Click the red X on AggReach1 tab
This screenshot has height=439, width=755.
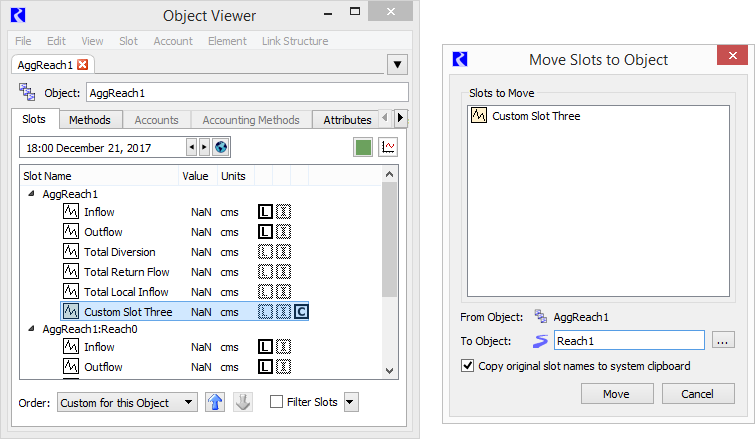(83, 65)
